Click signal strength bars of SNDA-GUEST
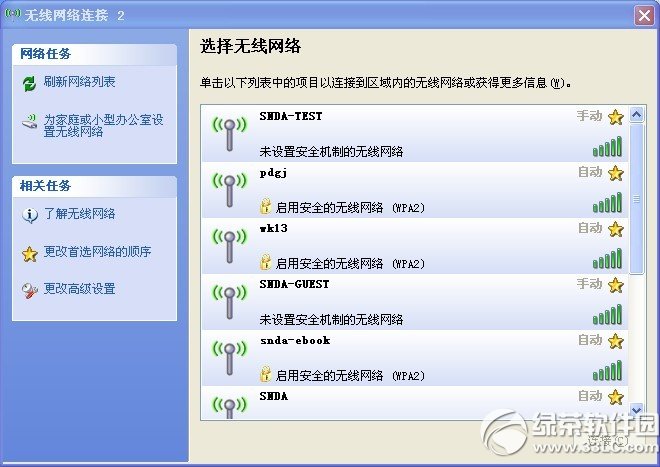The image size is (660, 467). (x=607, y=314)
